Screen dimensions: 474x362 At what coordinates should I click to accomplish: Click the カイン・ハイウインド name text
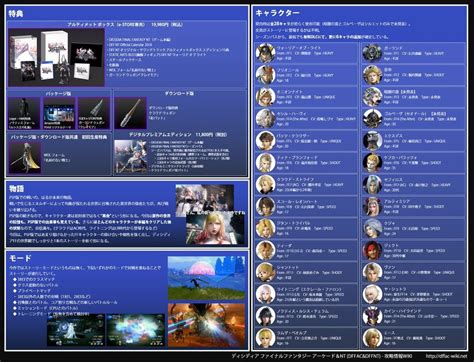pos(403,311)
